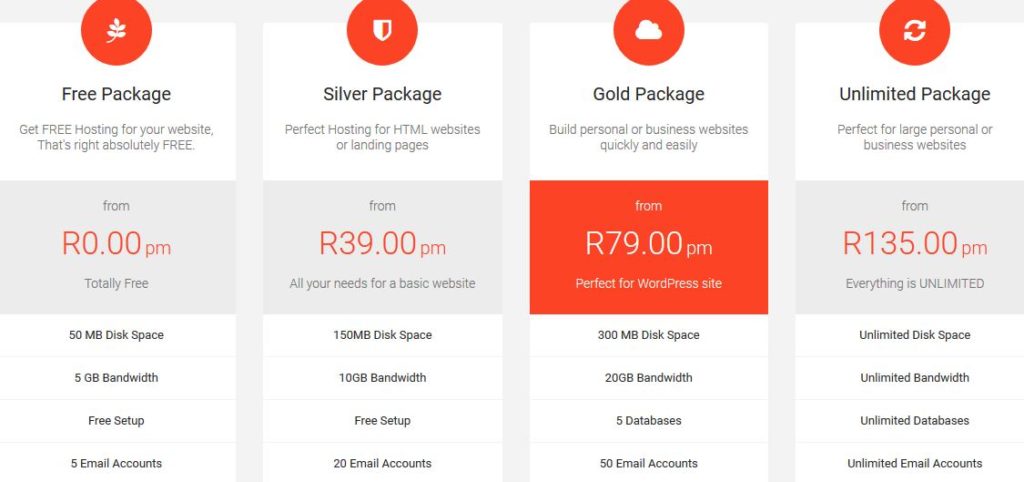1024x482 pixels.
Task: Click Perfect for WordPress site text
Action: point(648,283)
